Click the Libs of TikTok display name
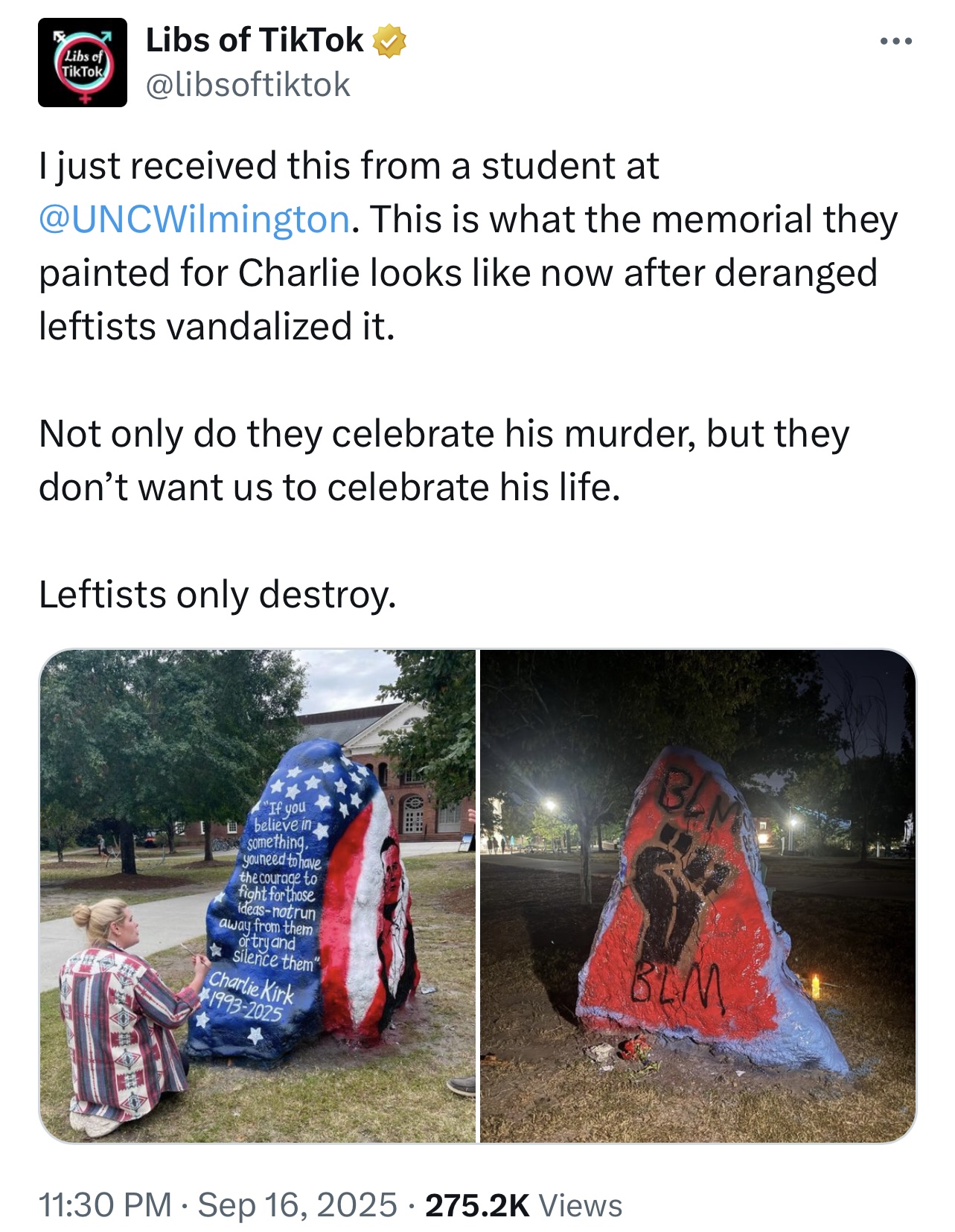955x1232 pixels. [x=255, y=40]
